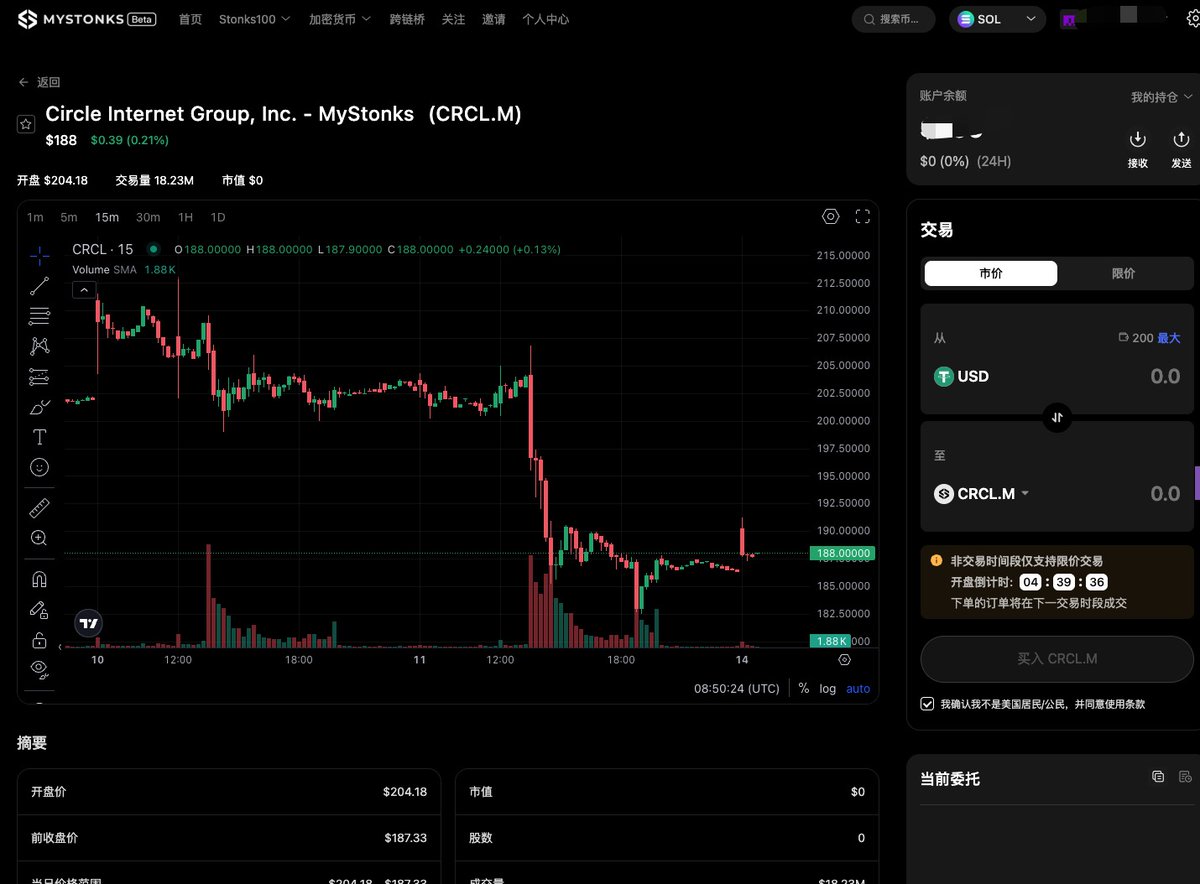Open the Fibonacci retracement tool

(x=39, y=316)
